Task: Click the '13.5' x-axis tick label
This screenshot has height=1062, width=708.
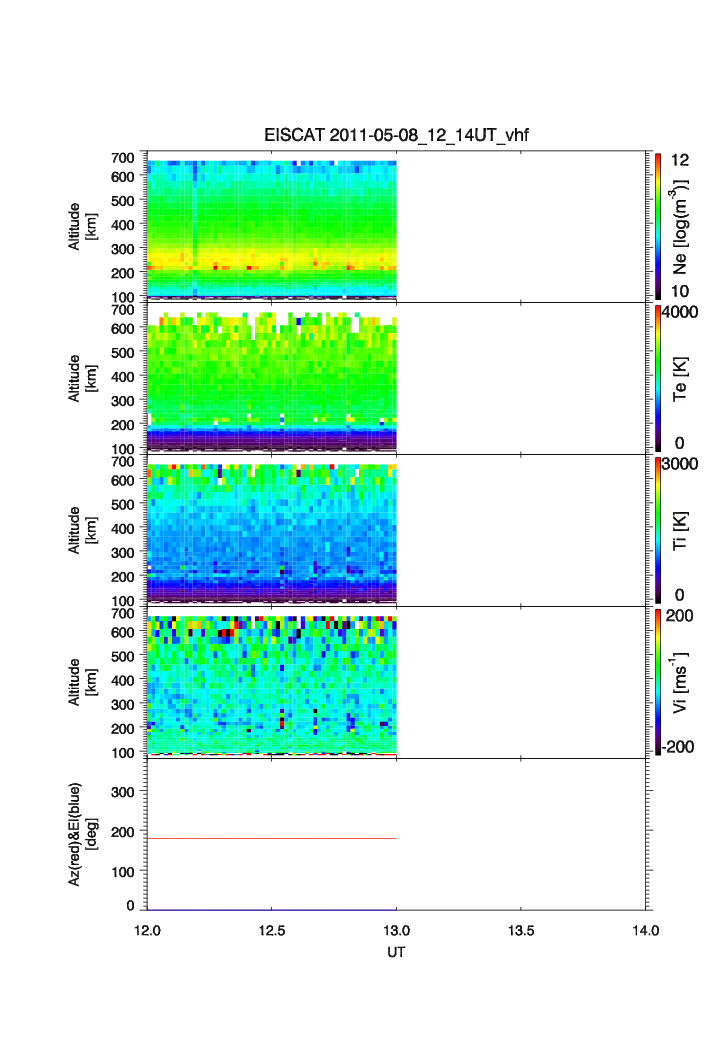Action: click(x=521, y=931)
